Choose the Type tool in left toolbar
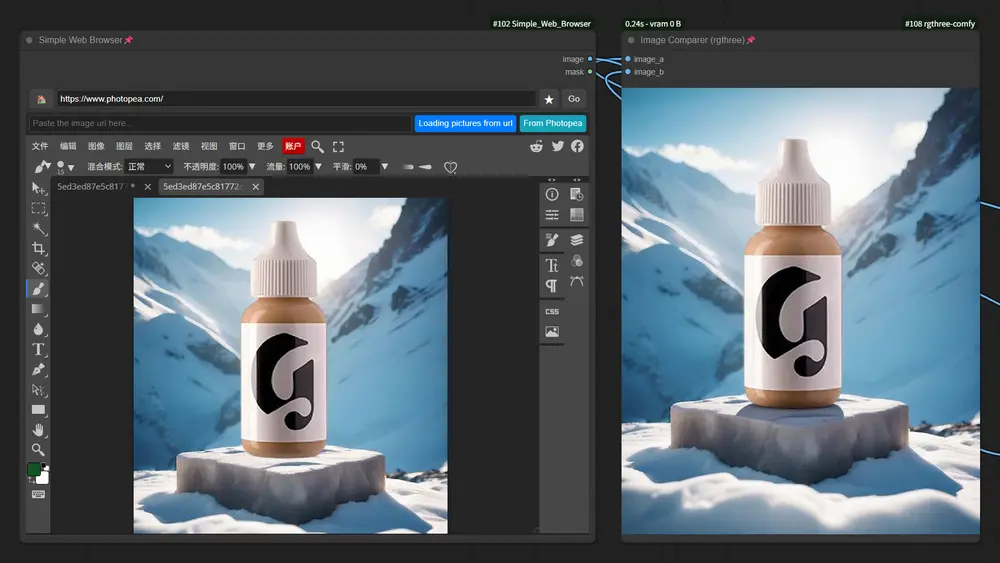 pyautogui.click(x=39, y=349)
